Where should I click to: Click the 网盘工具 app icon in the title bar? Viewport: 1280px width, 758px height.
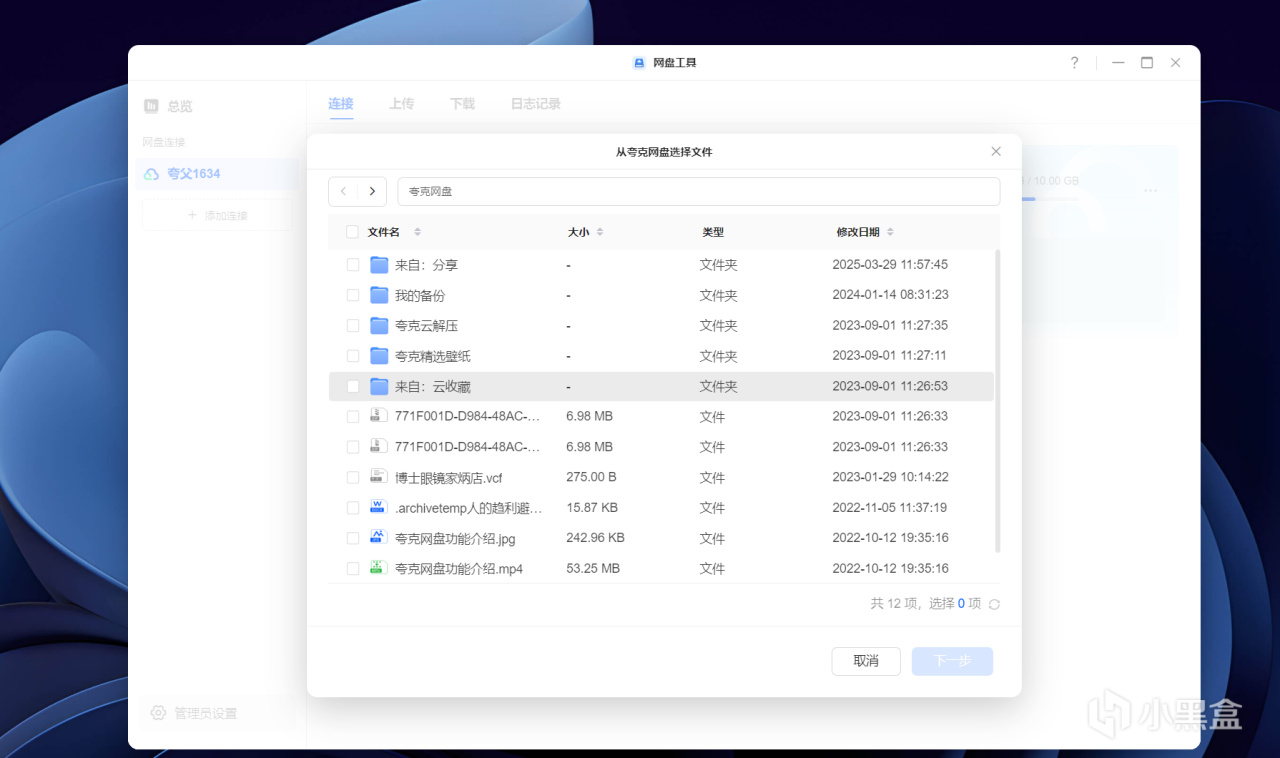(640, 63)
